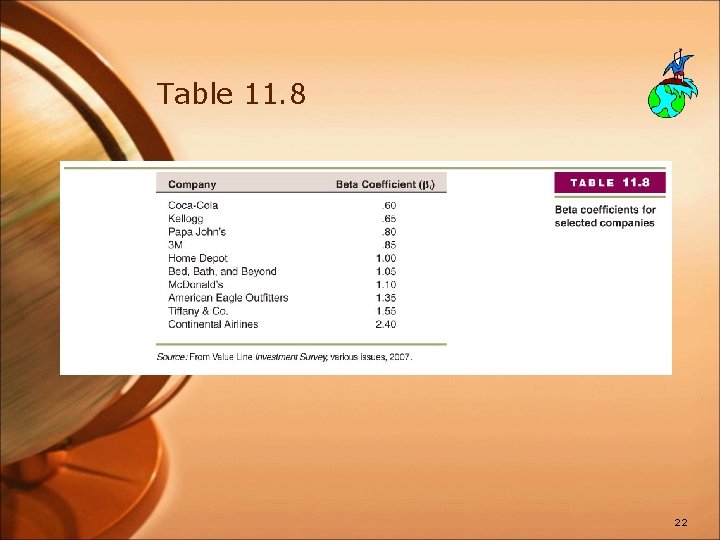Click the beta value '.80'
The image size is (720, 540).
coord(389,231)
